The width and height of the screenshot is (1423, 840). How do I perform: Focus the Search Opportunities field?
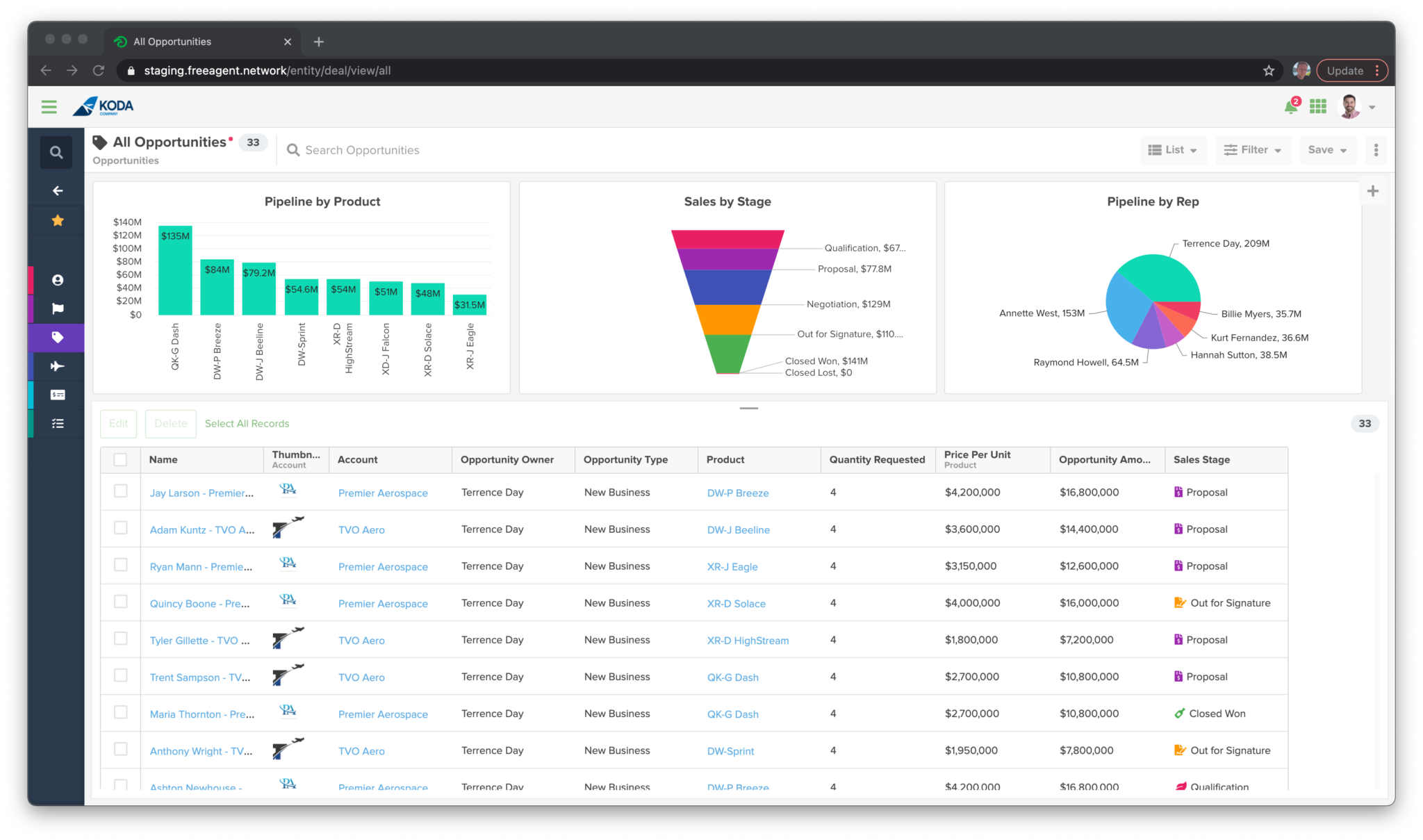click(362, 150)
